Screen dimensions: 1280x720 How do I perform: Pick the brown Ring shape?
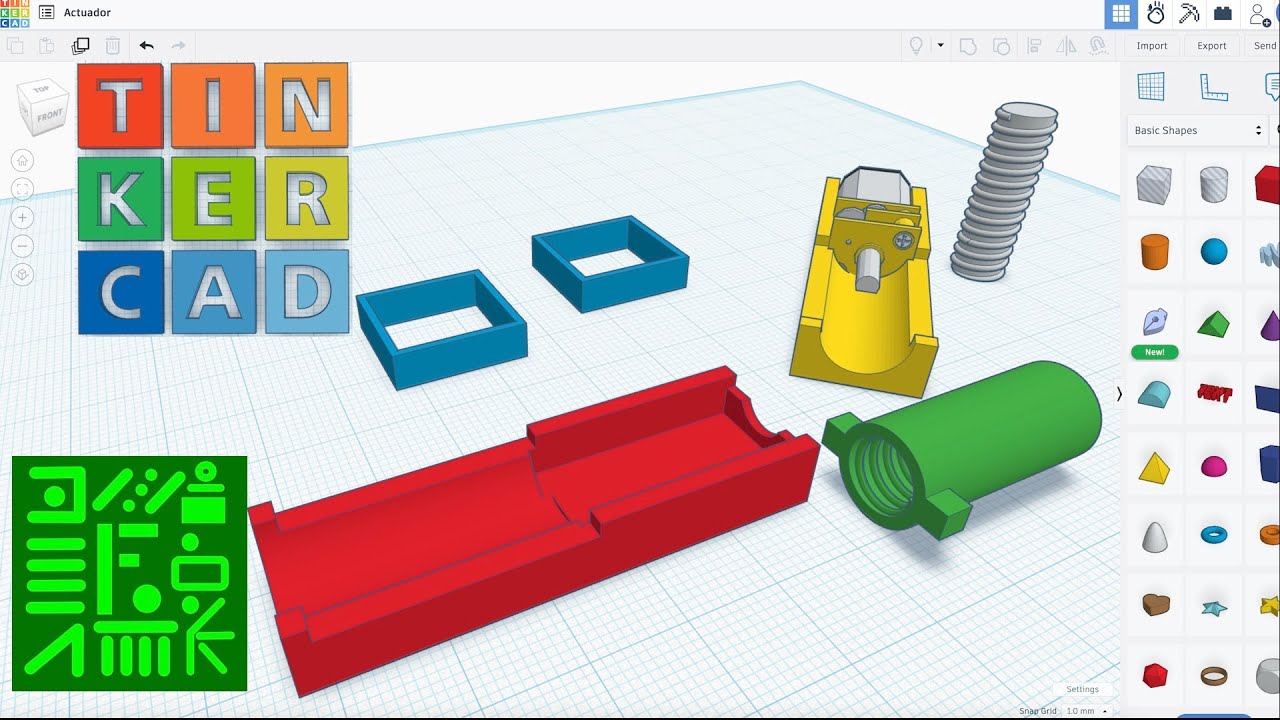pyautogui.click(x=1214, y=676)
